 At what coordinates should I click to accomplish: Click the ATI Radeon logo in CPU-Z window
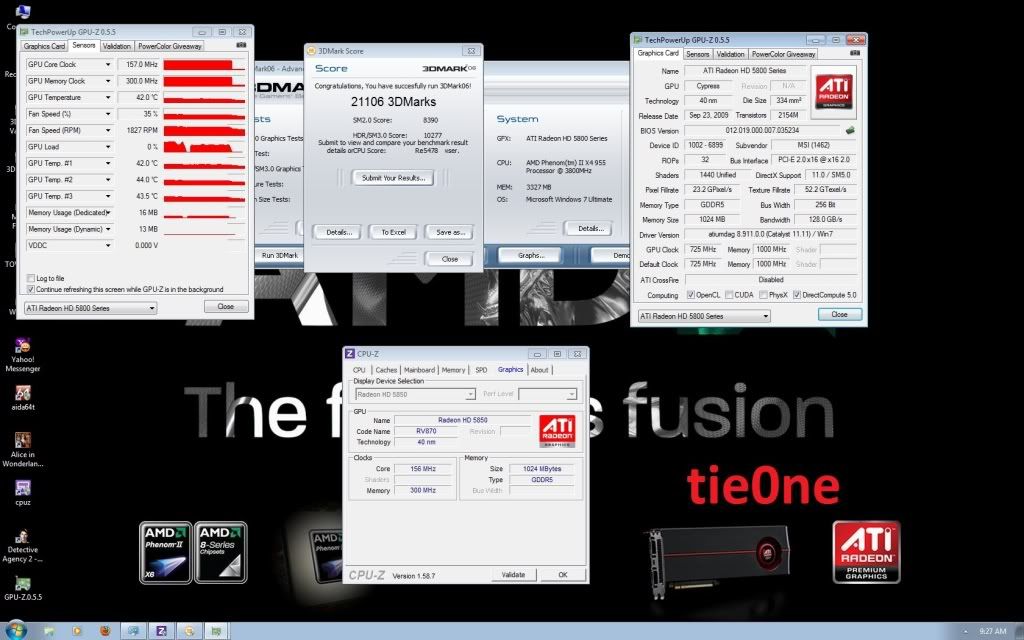pos(557,431)
